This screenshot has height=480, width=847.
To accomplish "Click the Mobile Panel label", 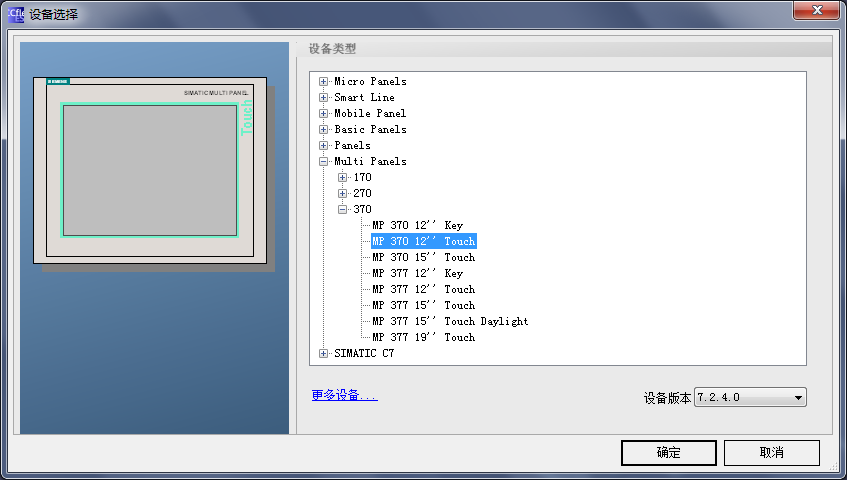I will pos(370,113).
